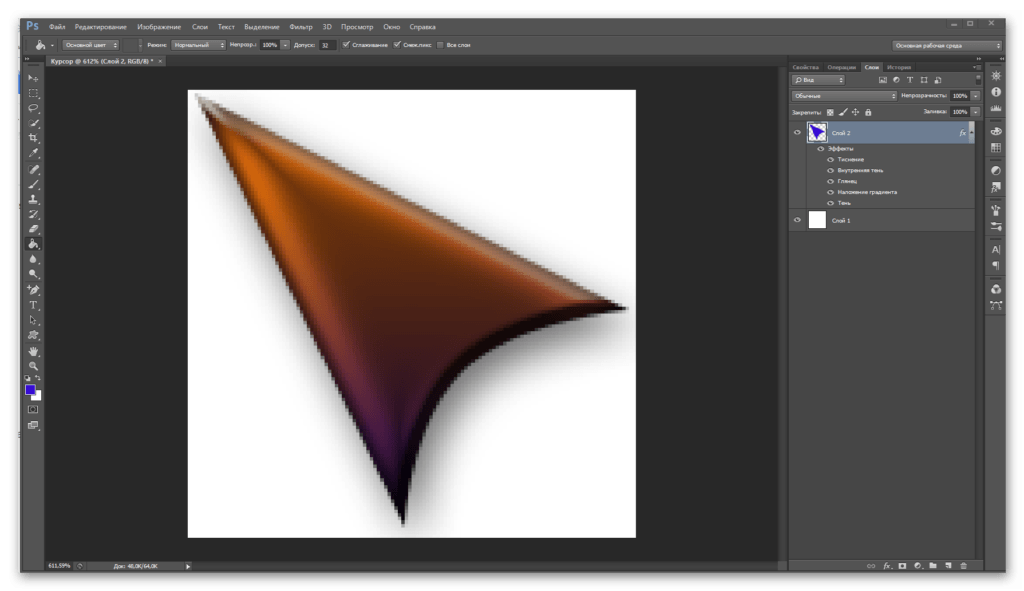Choose the Horizontal Type tool
Image resolution: width=1024 pixels, height=591 pixels.
tap(33, 305)
